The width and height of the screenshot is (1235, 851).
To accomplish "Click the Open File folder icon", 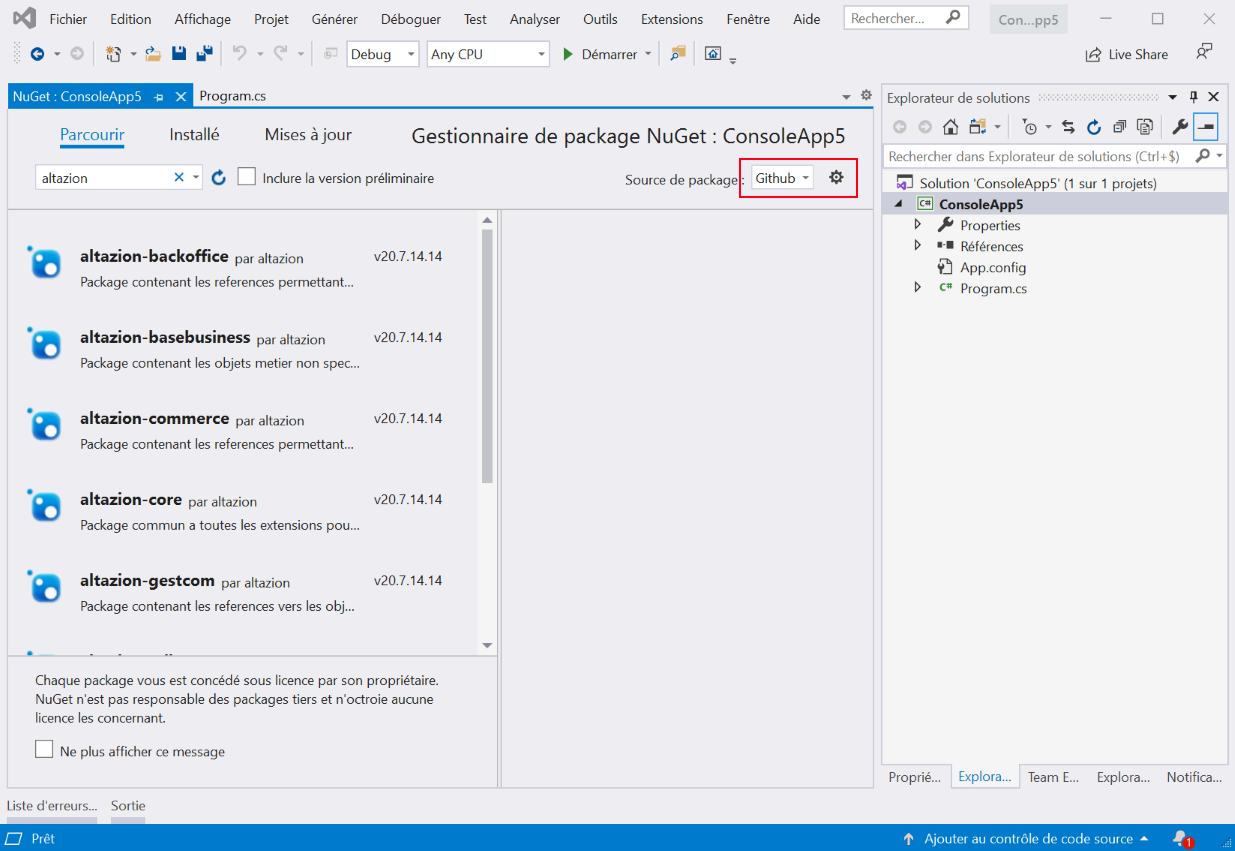I will [153, 54].
